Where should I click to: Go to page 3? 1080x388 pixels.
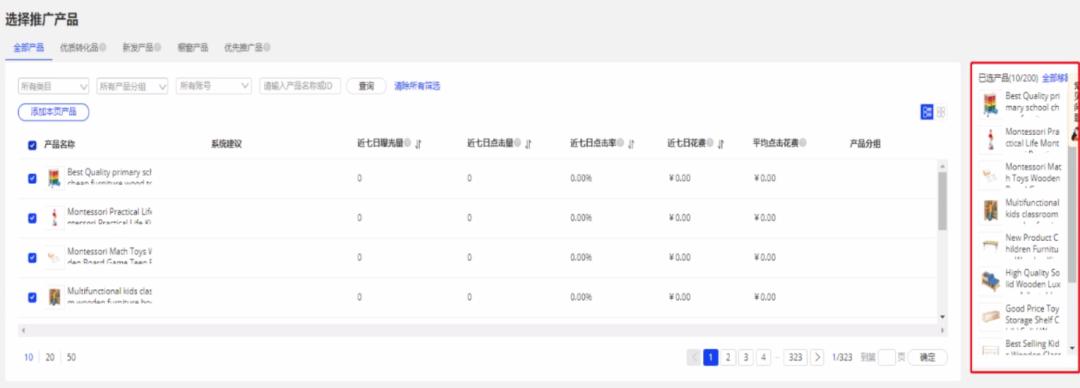click(746, 357)
